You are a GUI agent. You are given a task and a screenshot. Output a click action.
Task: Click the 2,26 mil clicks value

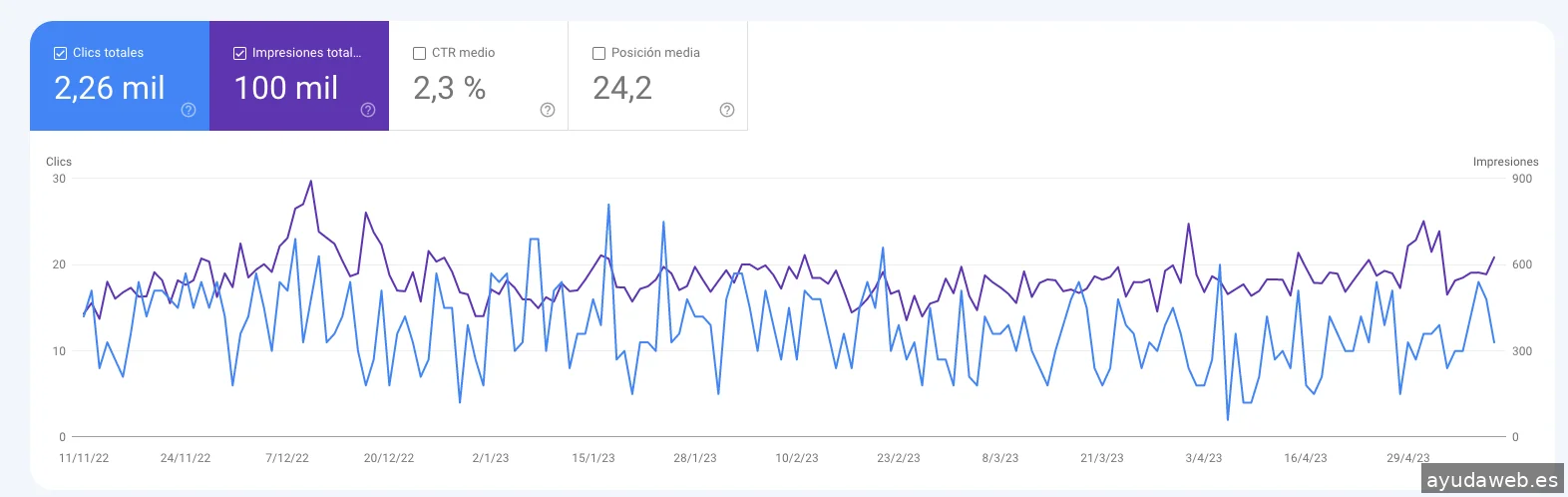coord(110,88)
